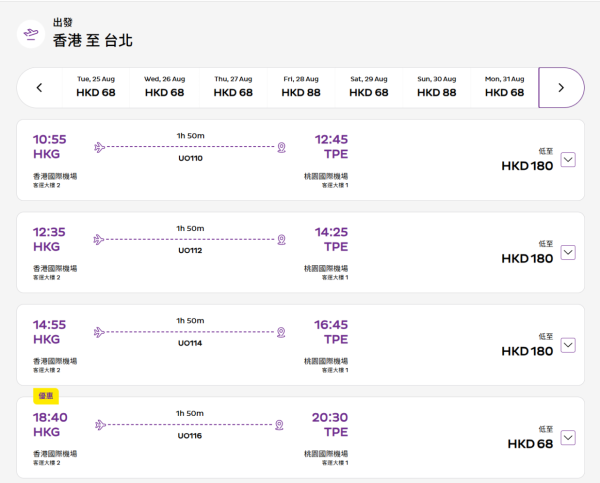Click the departure plane icon beside 出發

pyautogui.click(x=32, y=33)
